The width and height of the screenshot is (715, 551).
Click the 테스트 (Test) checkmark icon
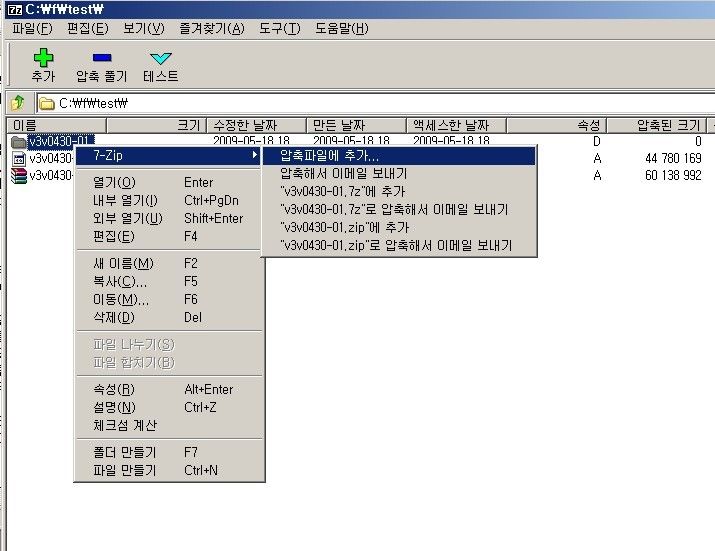[161, 58]
